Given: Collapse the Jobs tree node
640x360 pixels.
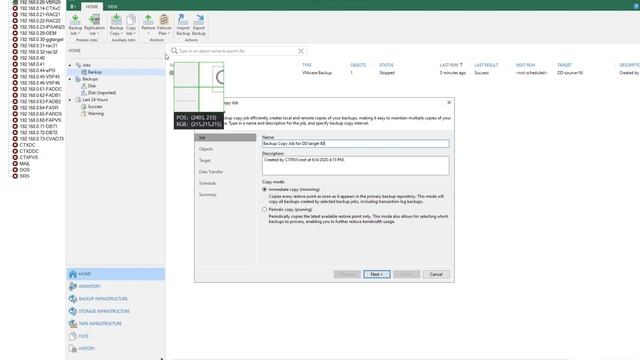Looking at the screenshot, I should [x=70, y=65].
